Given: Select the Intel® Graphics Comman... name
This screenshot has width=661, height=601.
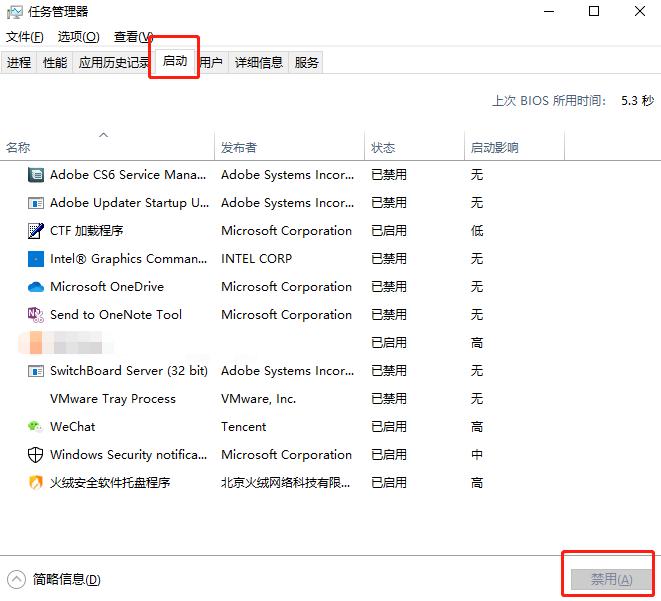Looking at the screenshot, I should click(129, 259).
